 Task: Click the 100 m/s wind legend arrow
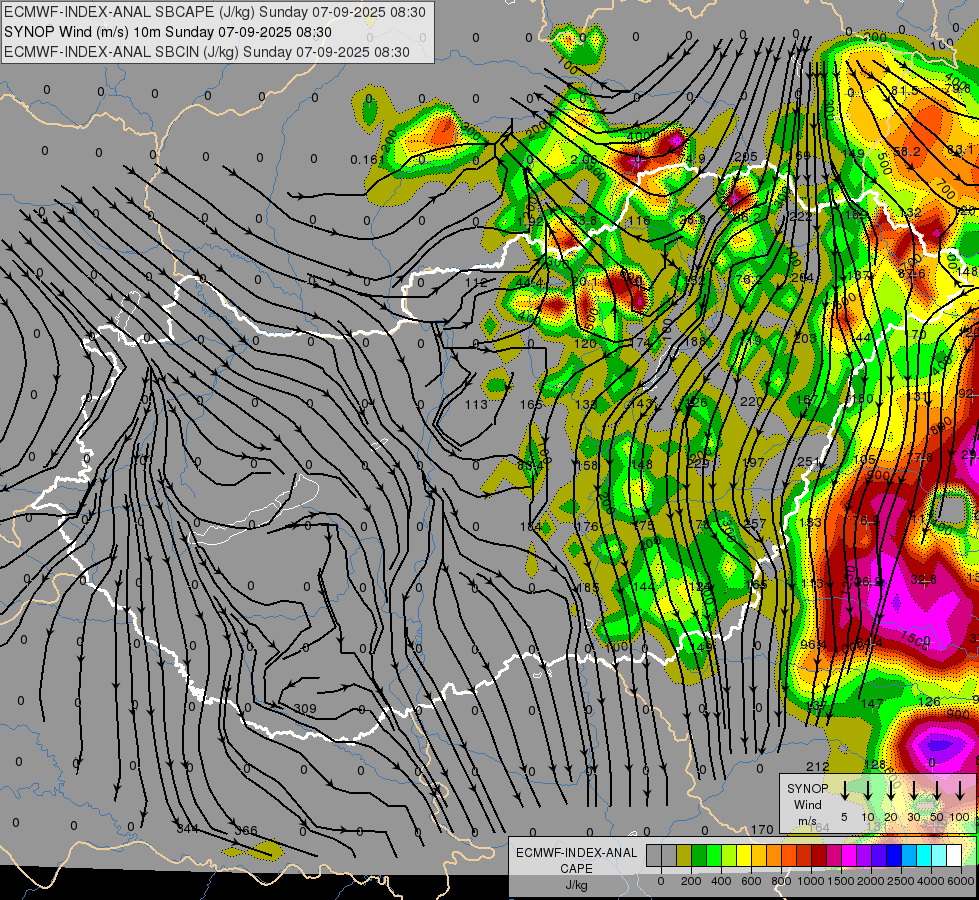[x=960, y=790]
